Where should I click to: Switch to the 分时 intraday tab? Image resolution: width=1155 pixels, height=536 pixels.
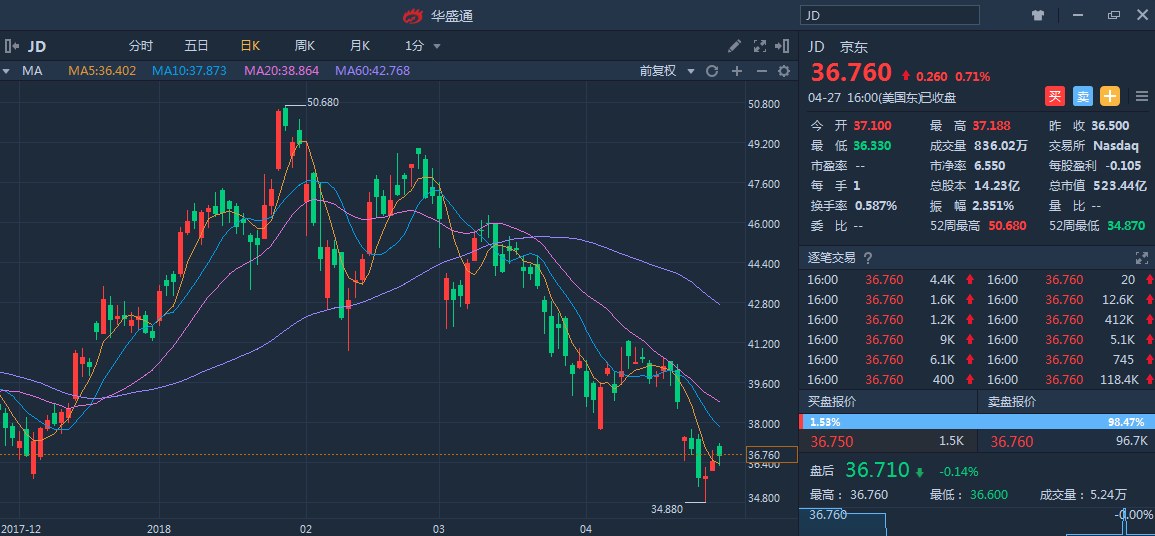tap(141, 46)
